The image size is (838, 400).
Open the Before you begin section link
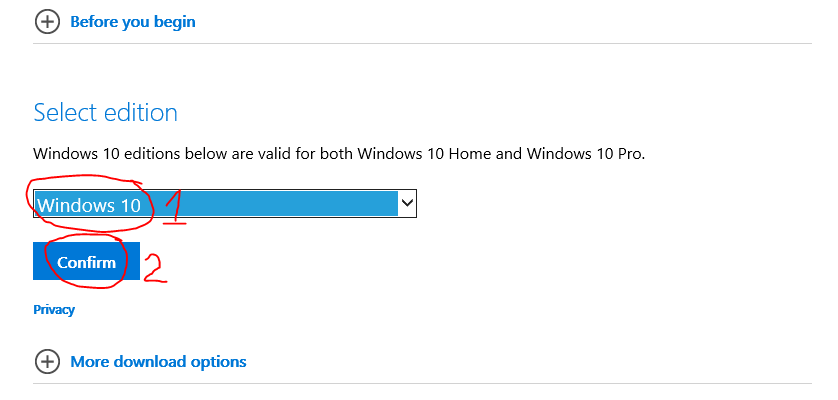pyautogui.click(x=133, y=22)
